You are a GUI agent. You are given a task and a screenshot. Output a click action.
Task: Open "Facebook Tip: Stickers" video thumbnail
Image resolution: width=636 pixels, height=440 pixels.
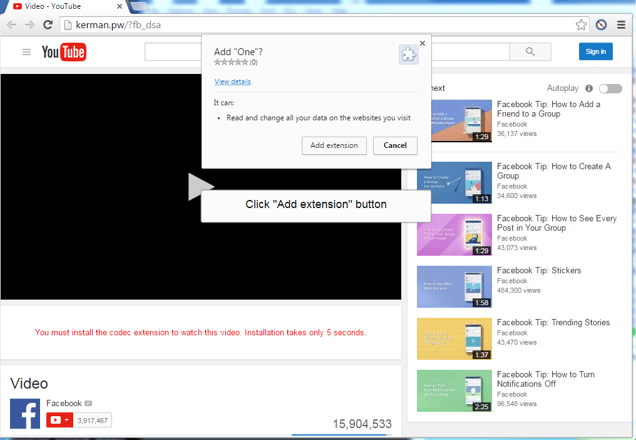click(454, 286)
